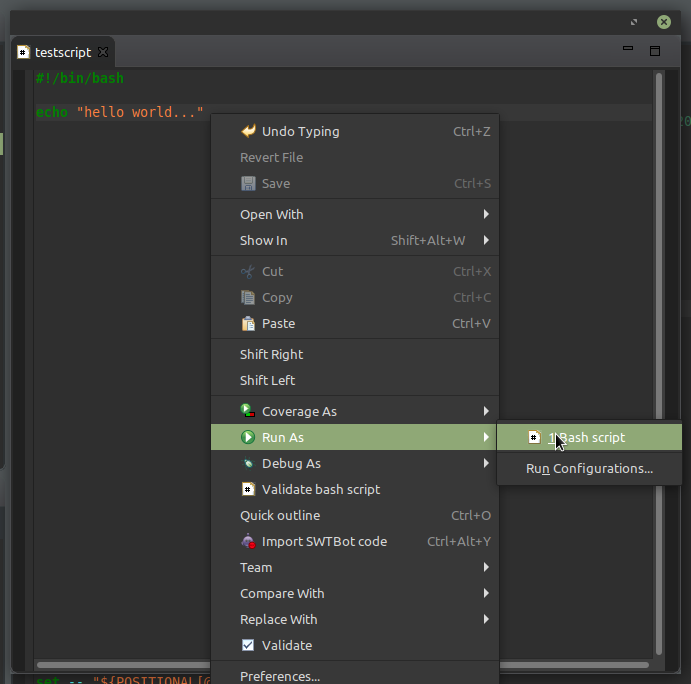
Task: Click the "hello world..." string
Action: (140, 112)
